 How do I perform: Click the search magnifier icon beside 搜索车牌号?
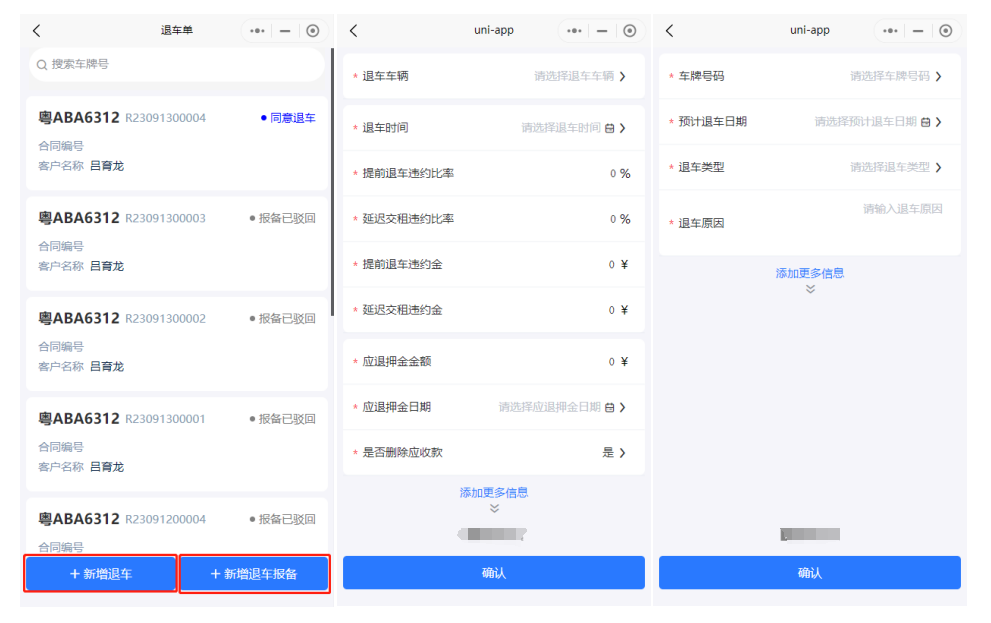(42, 65)
